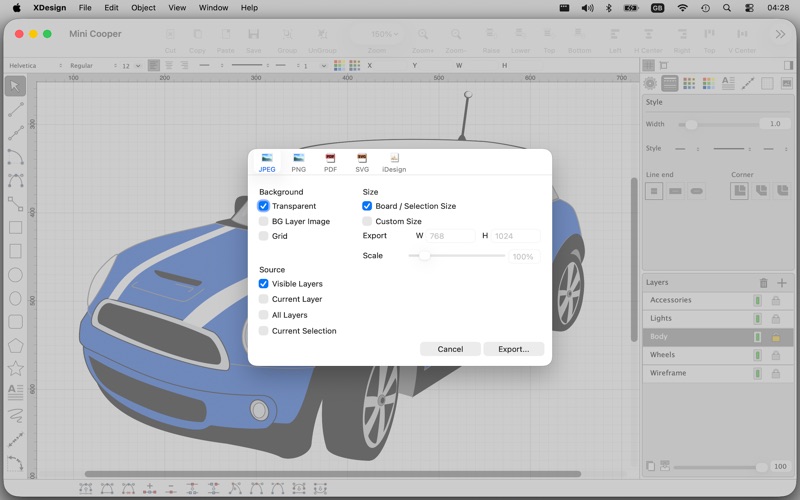Switch to the PNG export tab
This screenshot has height=500, width=800.
point(298,163)
